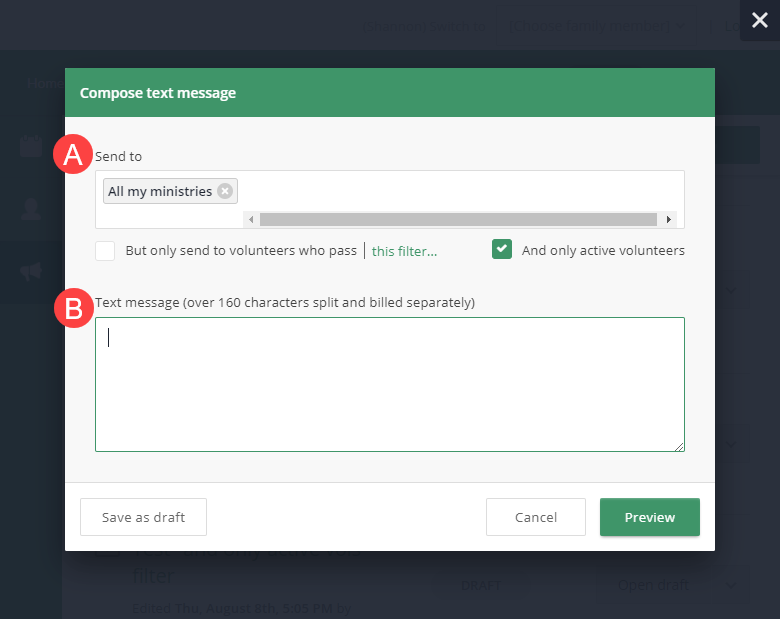
Task: Open the calendar icon in the left sidebar
Action: pos(30,147)
